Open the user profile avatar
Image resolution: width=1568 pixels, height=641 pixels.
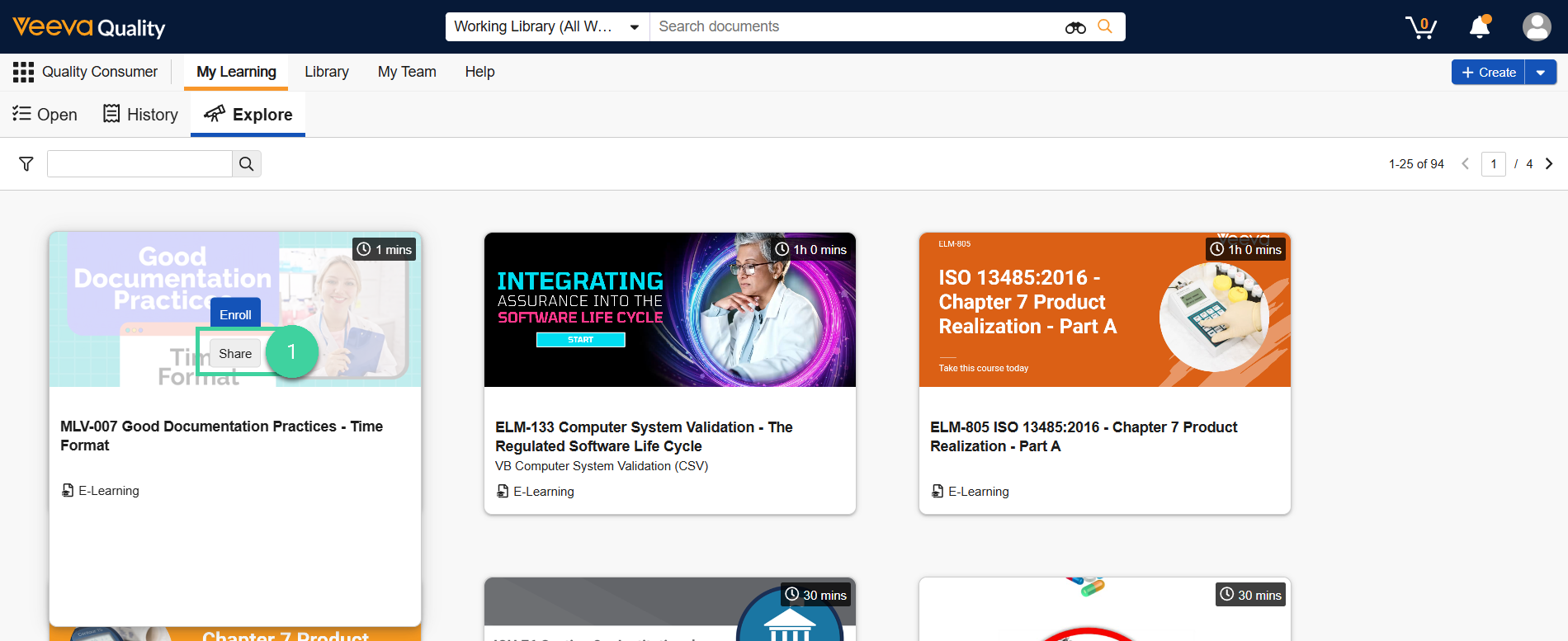[x=1537, y=26]
